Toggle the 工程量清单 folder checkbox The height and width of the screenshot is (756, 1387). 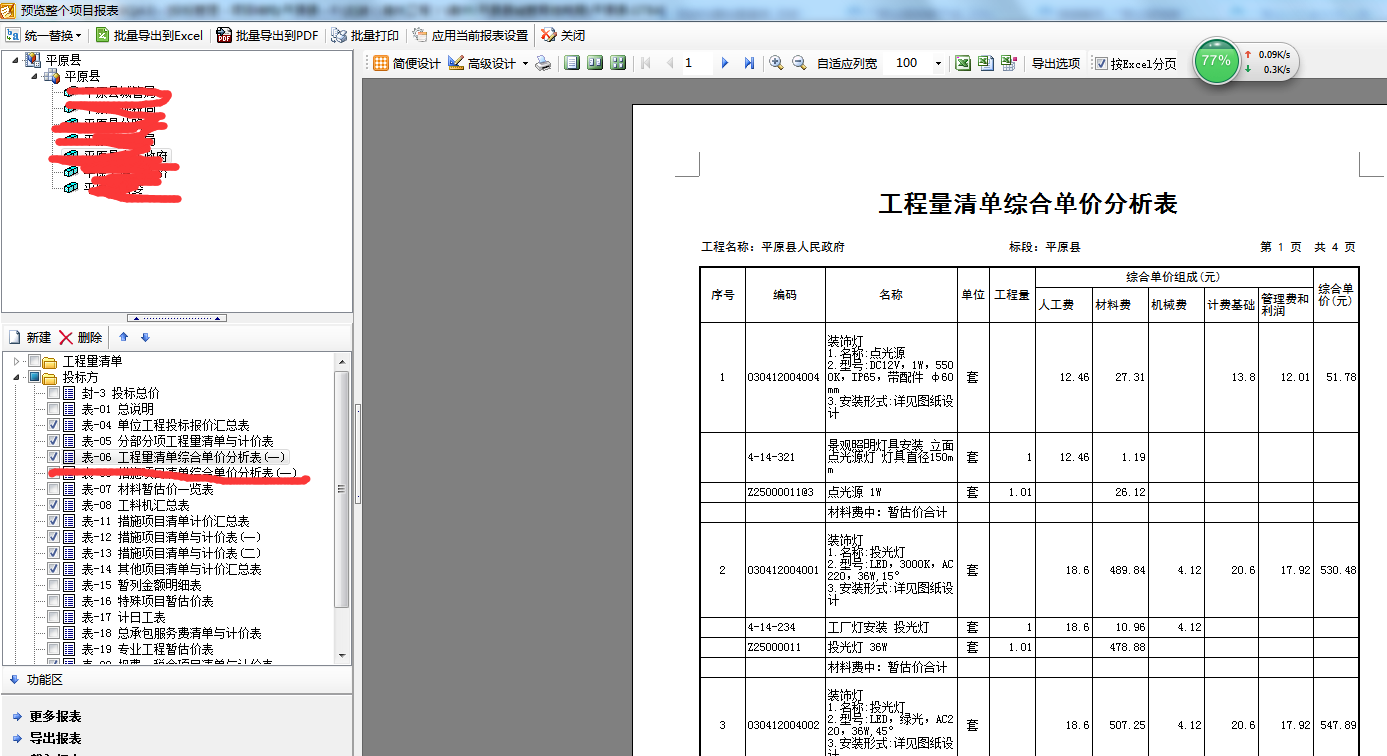coord(34,361)
